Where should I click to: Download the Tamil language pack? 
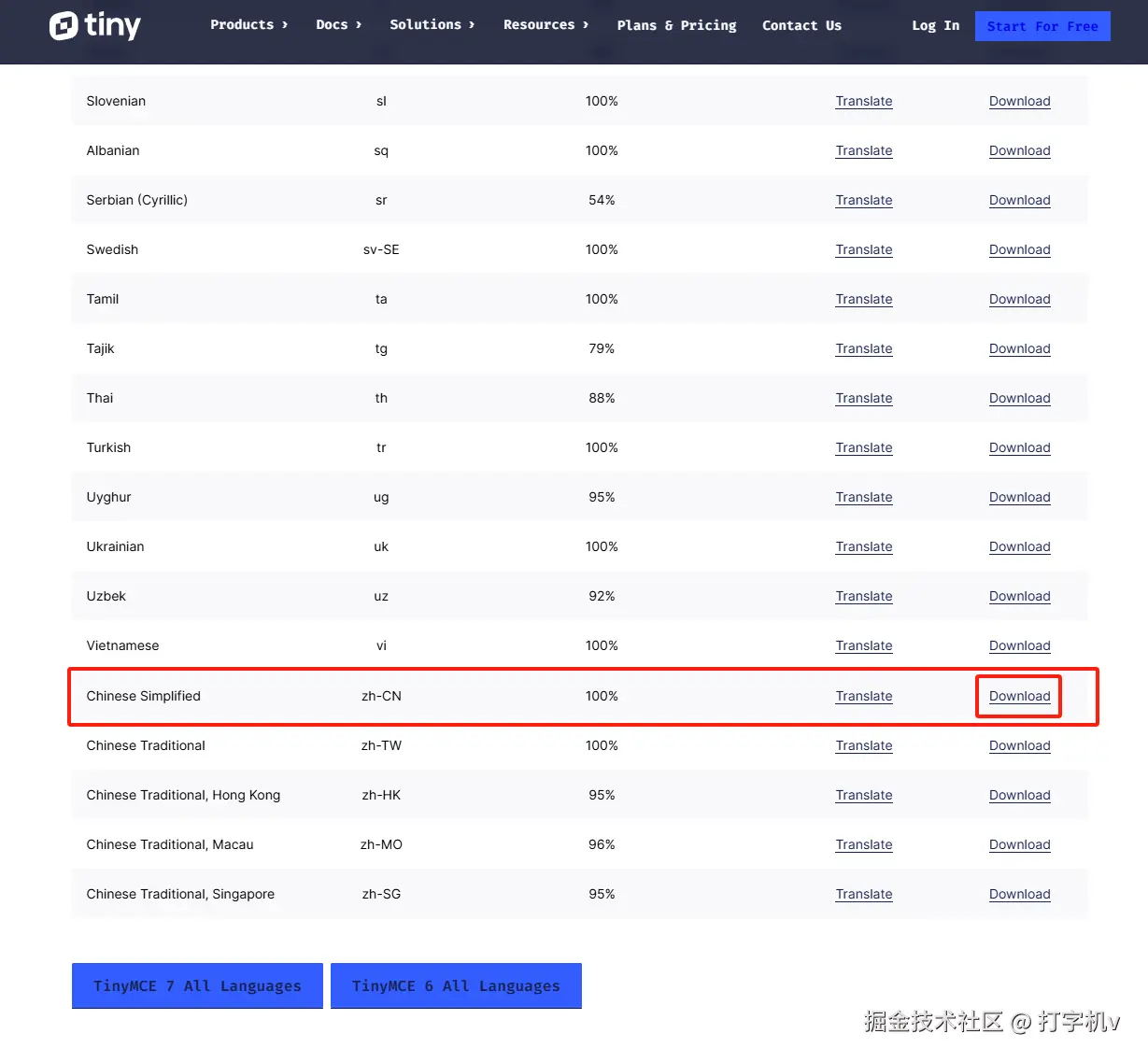click(1019, 299)
